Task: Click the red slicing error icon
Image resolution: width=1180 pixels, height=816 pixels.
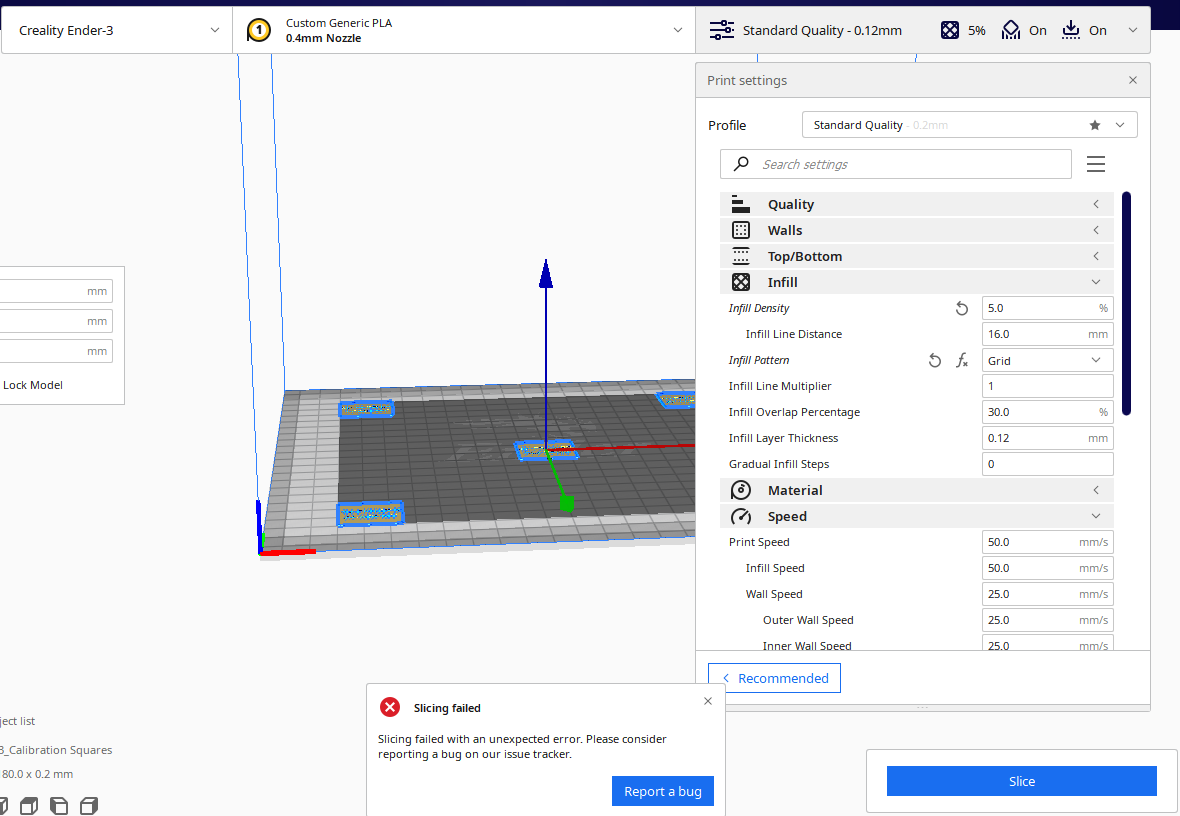Action: coord(390,707)
